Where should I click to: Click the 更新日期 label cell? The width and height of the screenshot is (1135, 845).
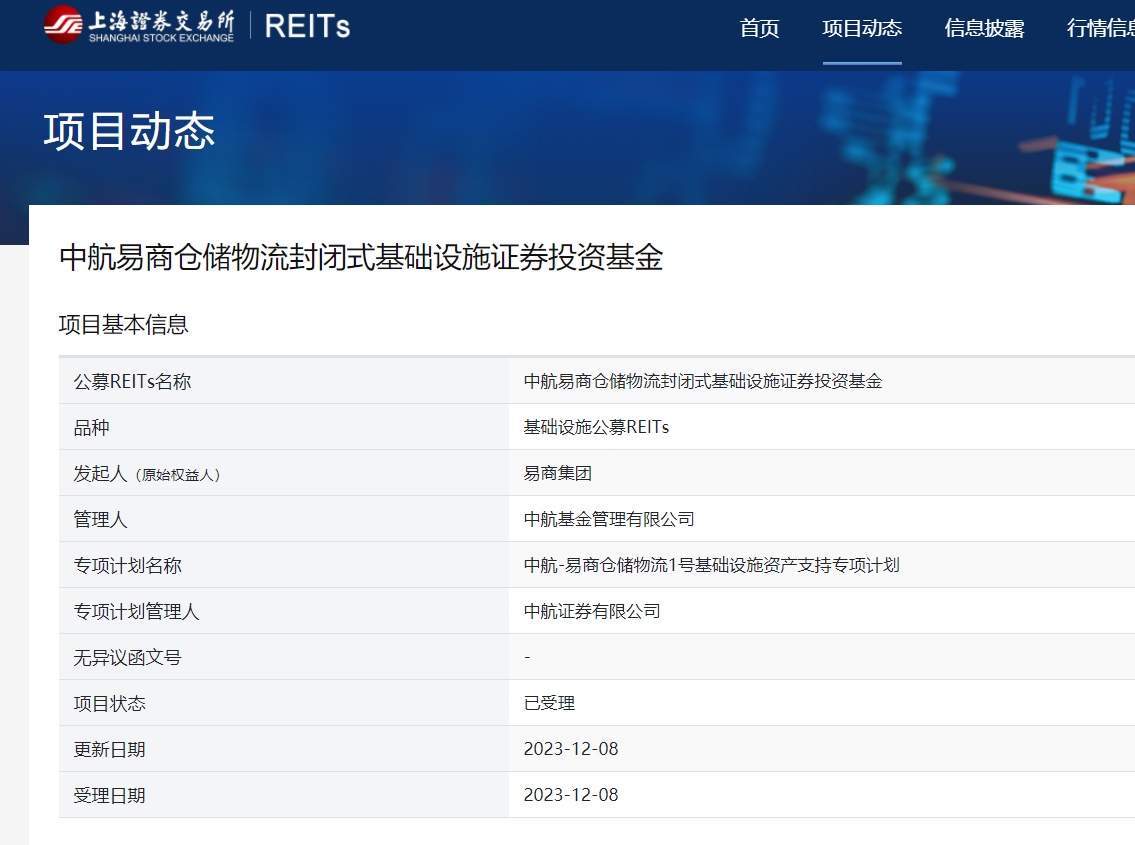click(284, 749)
